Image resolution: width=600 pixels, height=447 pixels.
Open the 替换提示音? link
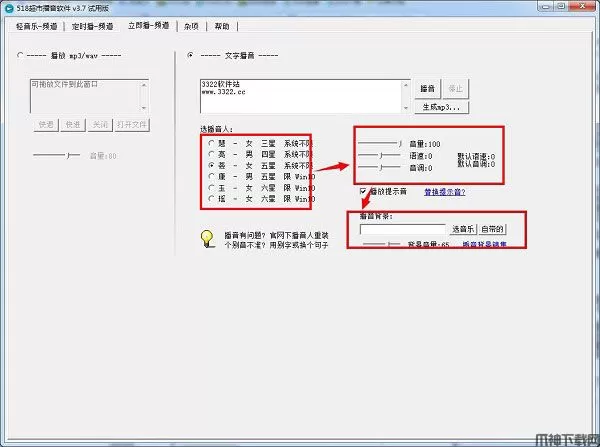pyautogui.click(x=445, y=192)
